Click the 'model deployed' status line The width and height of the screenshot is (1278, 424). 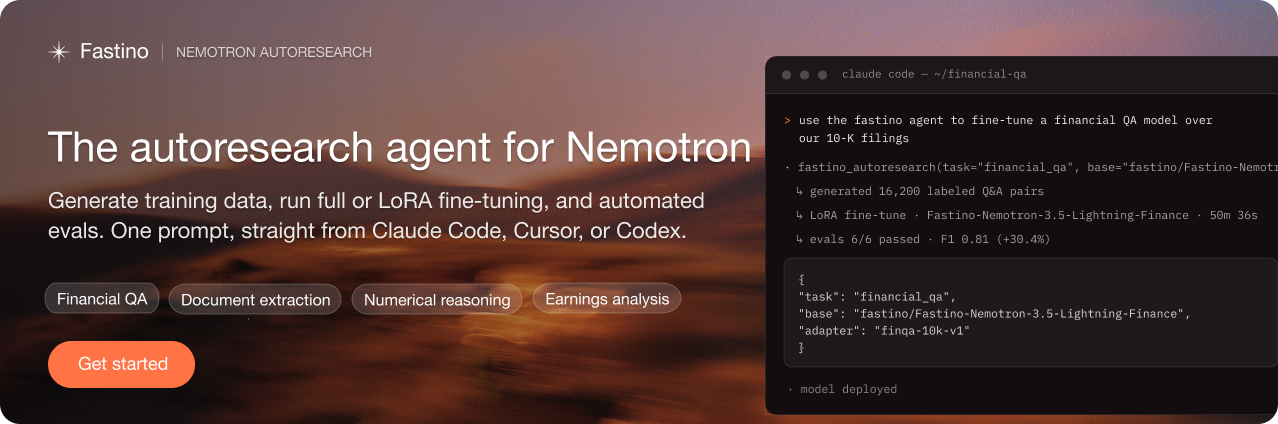pyautogui.click(x=841, y=389)
